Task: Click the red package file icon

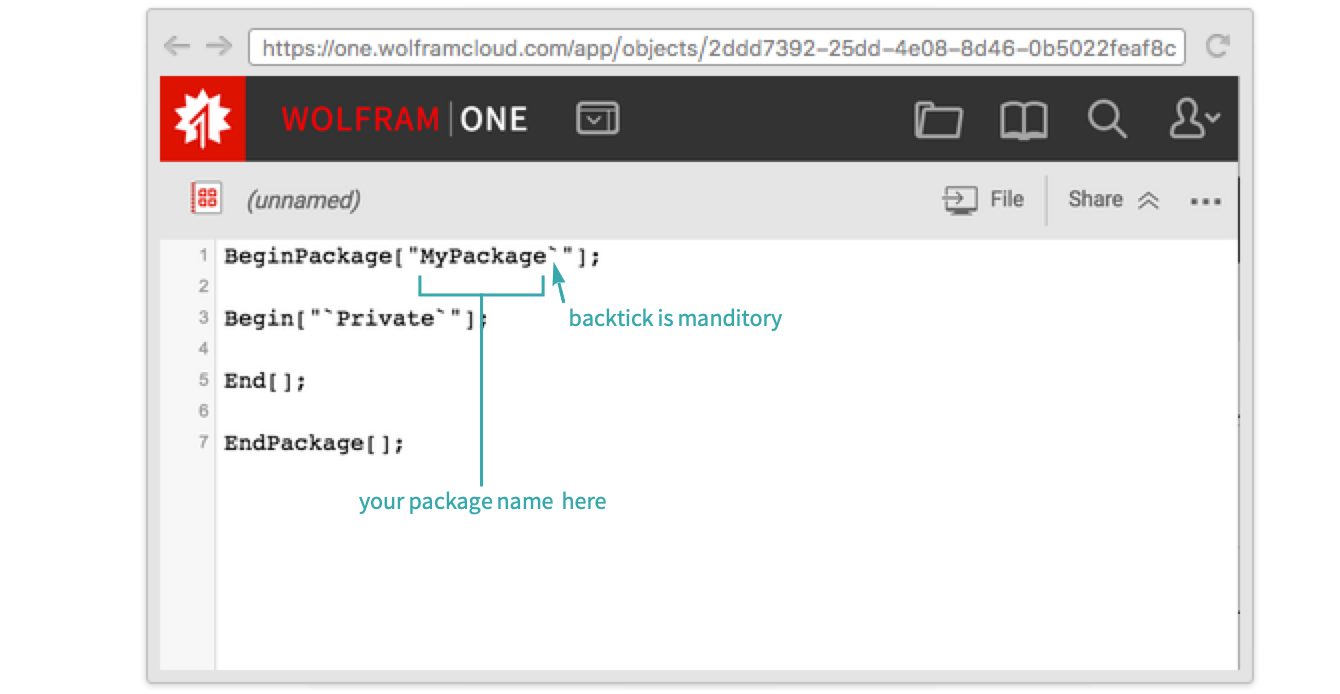Action: 206,199
